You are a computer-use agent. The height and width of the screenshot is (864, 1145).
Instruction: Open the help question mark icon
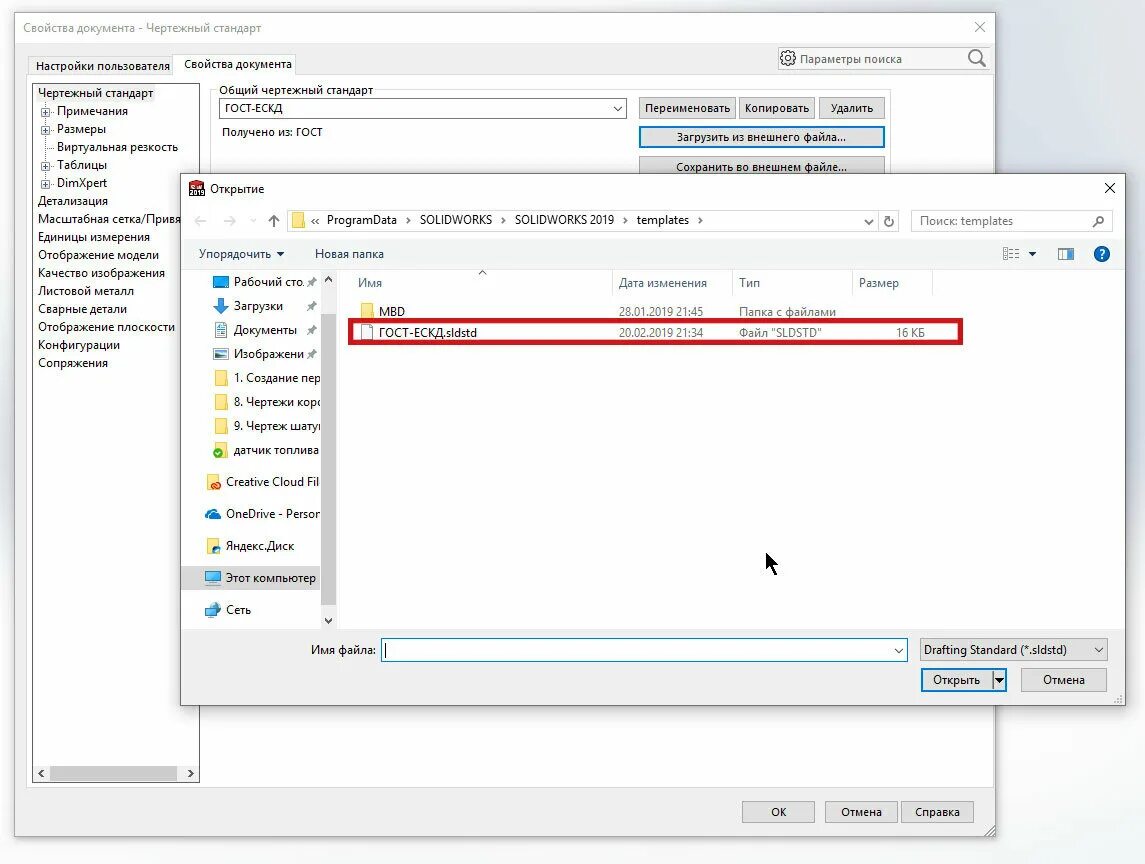tap(1101, 254)
